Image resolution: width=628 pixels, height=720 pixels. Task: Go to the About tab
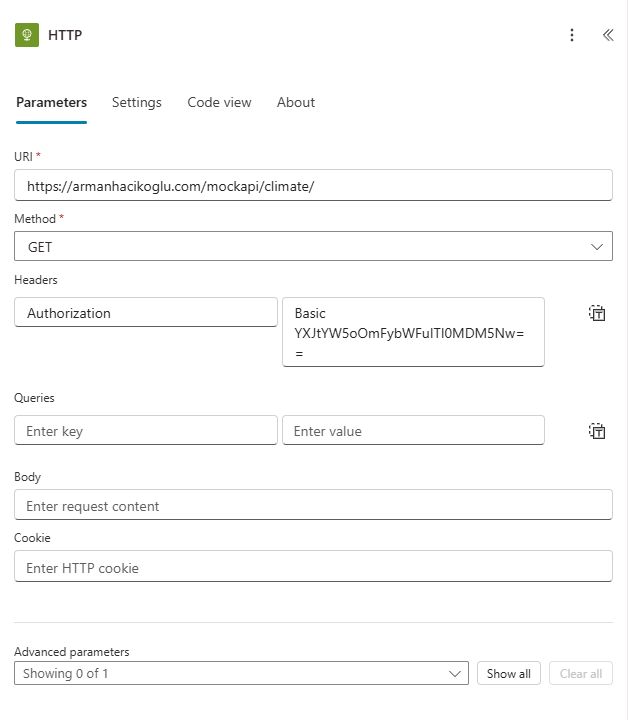(x=296, y=102)
